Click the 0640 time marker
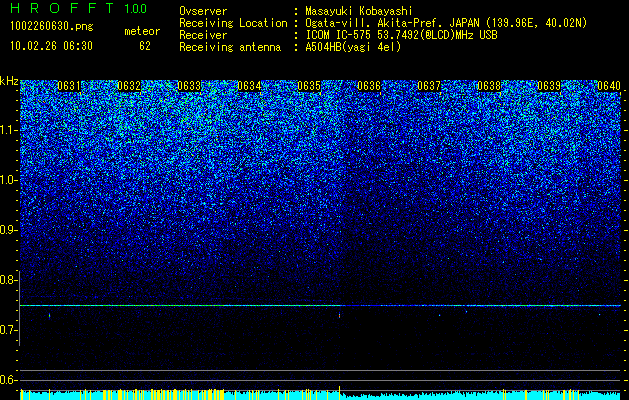 pos(609,86)
